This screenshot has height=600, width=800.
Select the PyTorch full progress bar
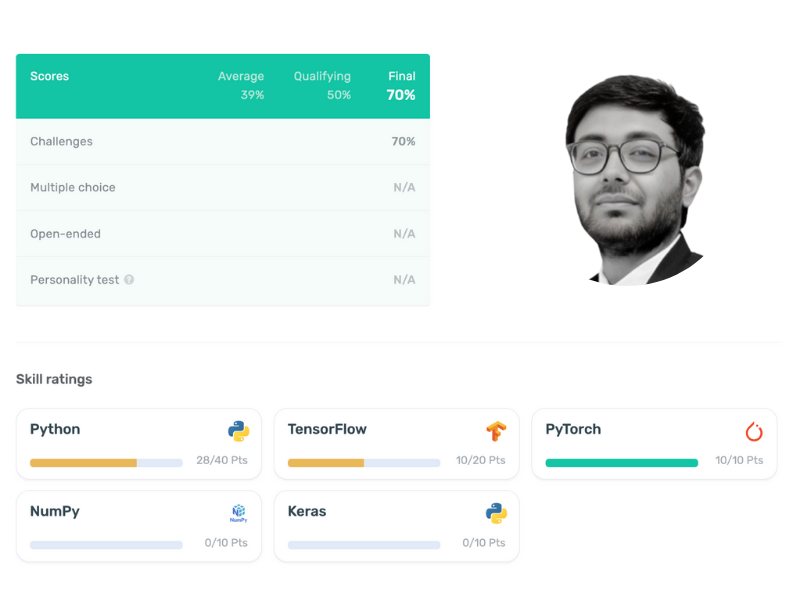tap(621, 463)
